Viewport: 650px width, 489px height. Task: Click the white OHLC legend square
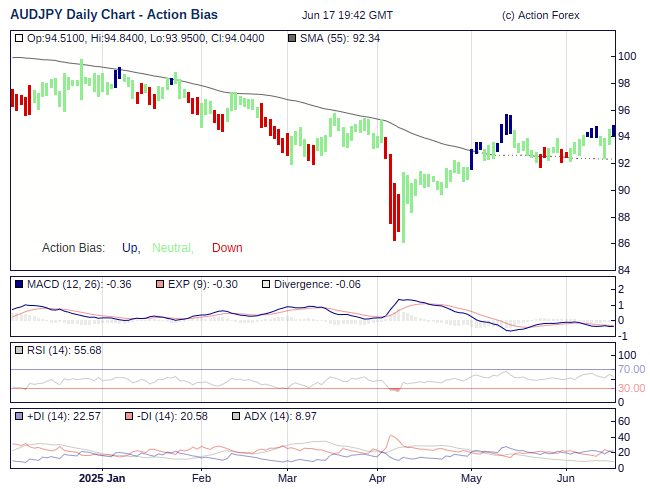pos(19,38)
